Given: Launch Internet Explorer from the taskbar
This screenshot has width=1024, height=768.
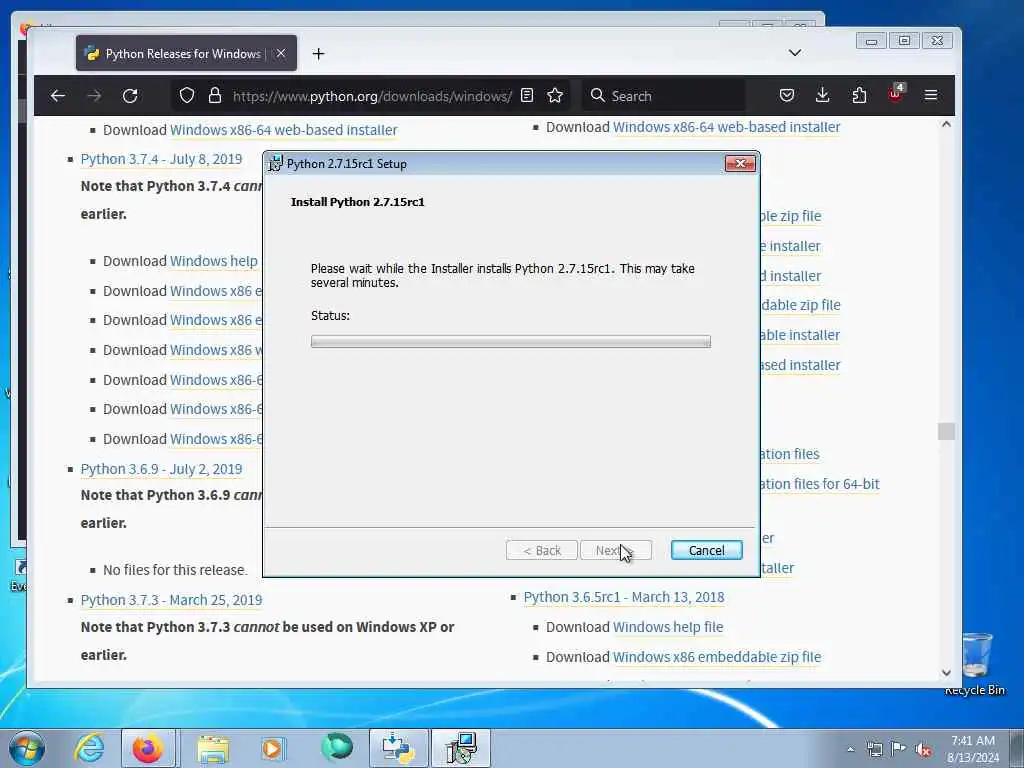Looking at the screenshot, I should pos(89,748).
